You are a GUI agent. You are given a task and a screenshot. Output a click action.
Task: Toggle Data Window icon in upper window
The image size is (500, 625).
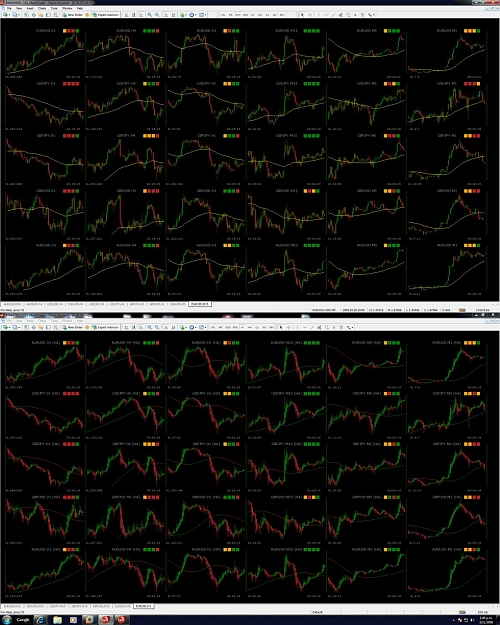(33, 15)
